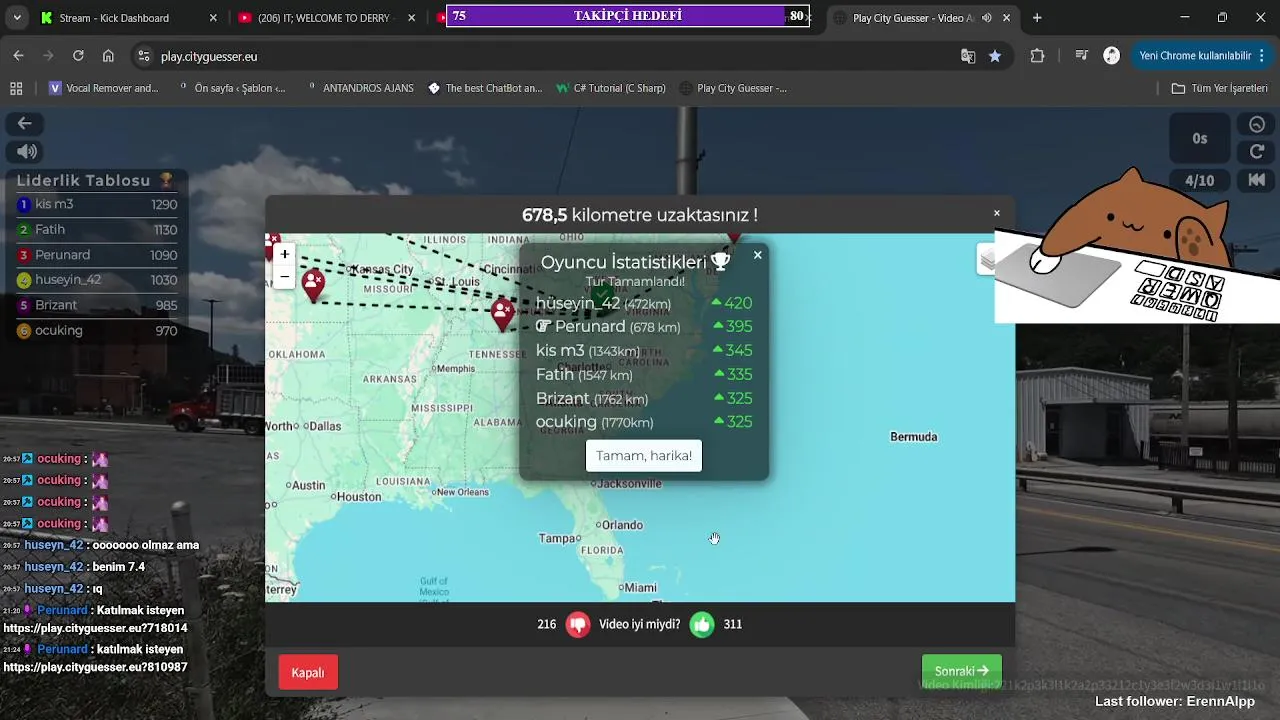Expand the Tüm Yer İşaretleri folder
Image resolution: width=1280 pixels, height=720 pixels.
[1219, 88]
